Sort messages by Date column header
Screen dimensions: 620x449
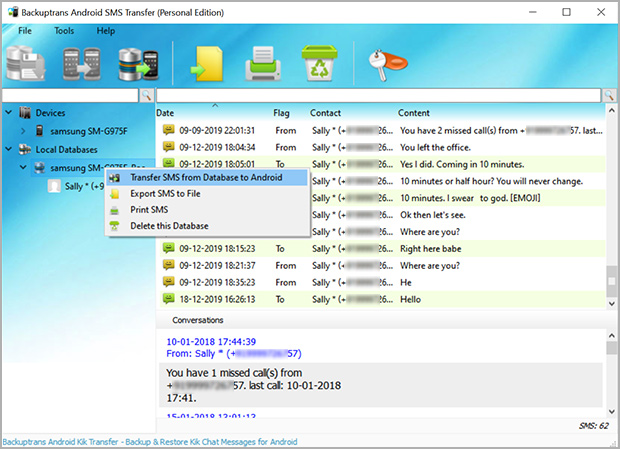[165, 113]
